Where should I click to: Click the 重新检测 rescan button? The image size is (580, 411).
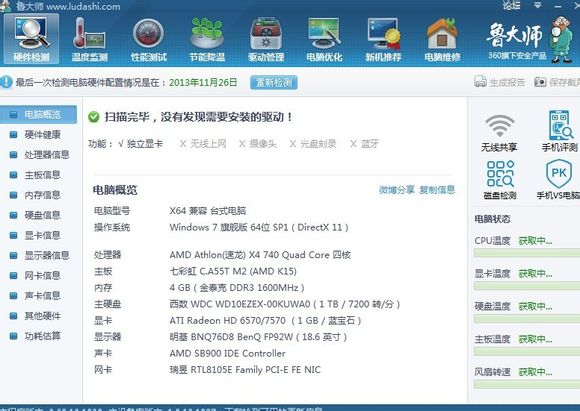tap(274, 82)
